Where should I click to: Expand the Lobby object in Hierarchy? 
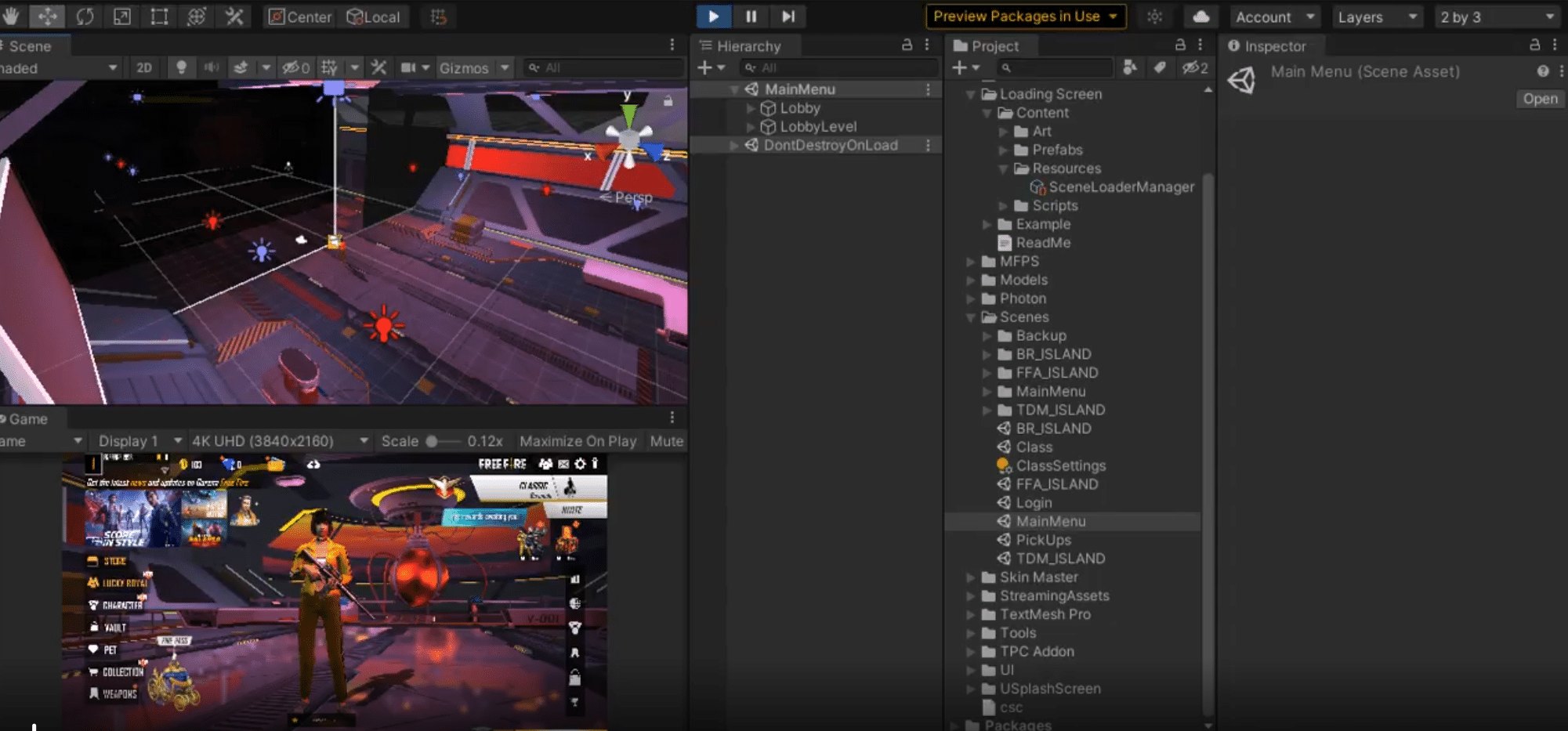pos(751,108)
